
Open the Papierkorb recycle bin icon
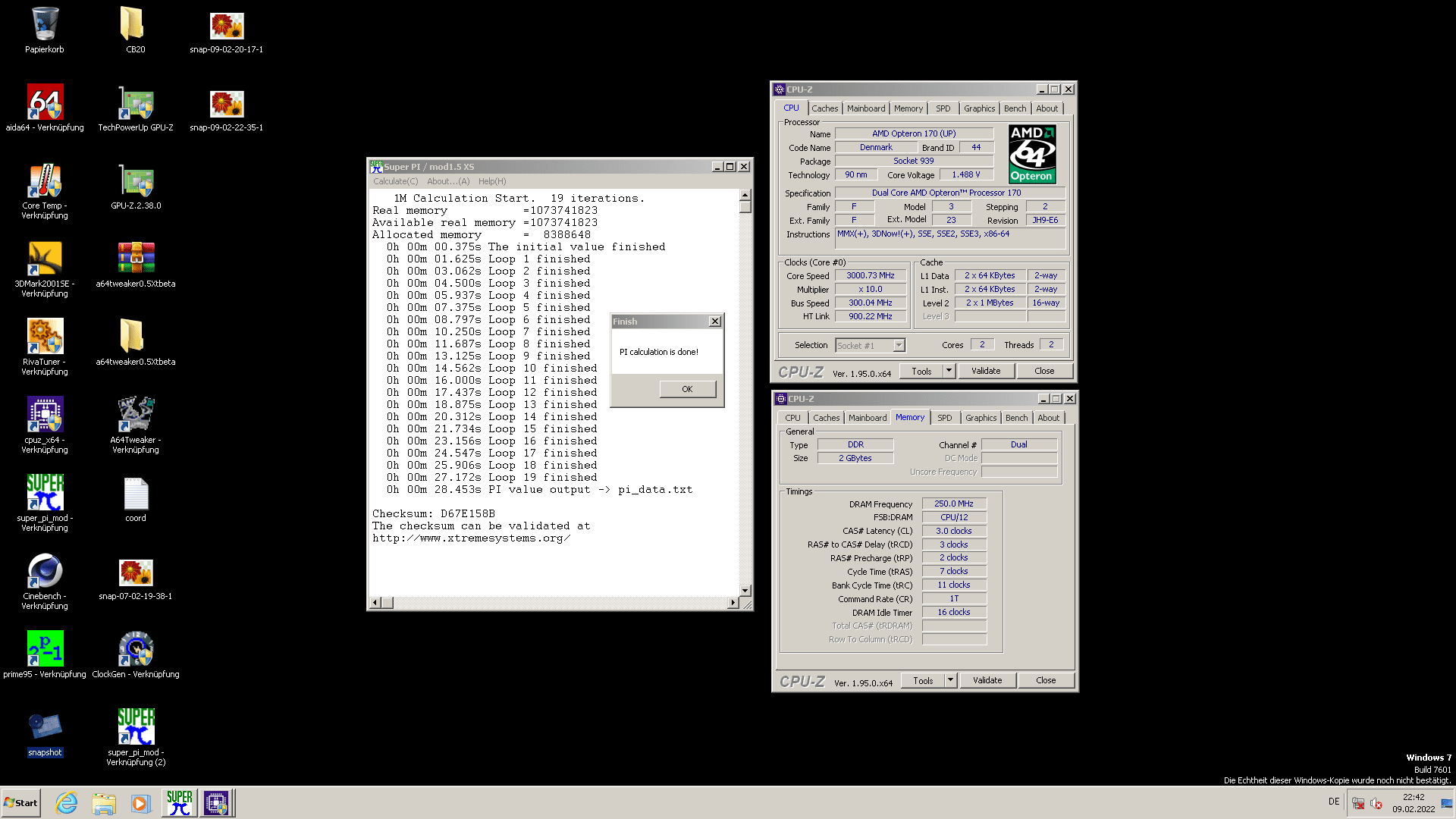click(x=45, y=30)
